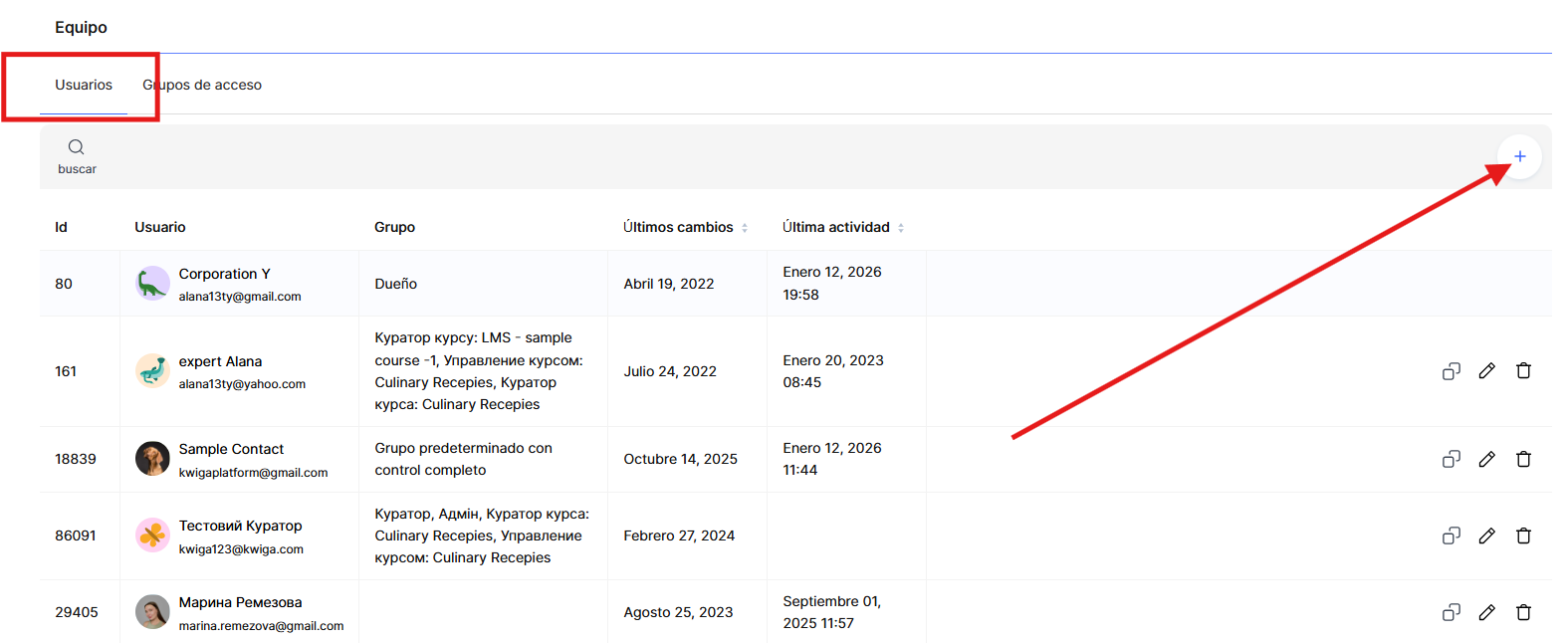Sort by Últimos cambios column arrows

click(745, 228)
